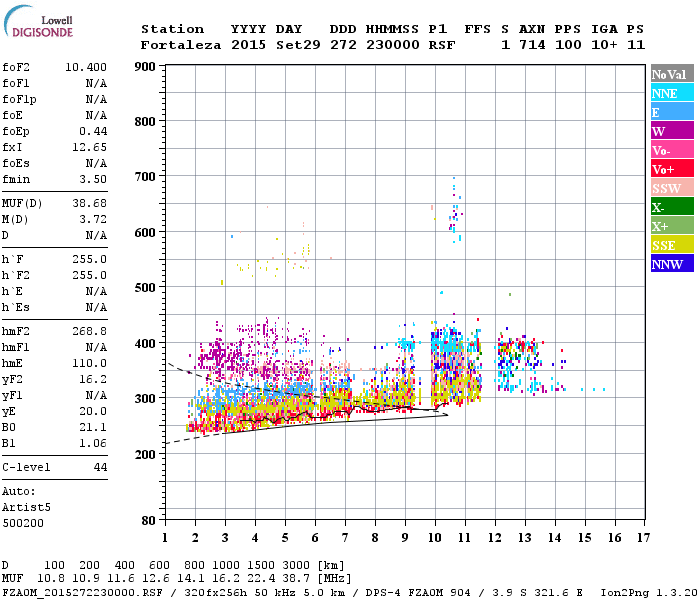Select the SSE yellow legend swatch
Screen dimensions: 700x600
point(672,245)
